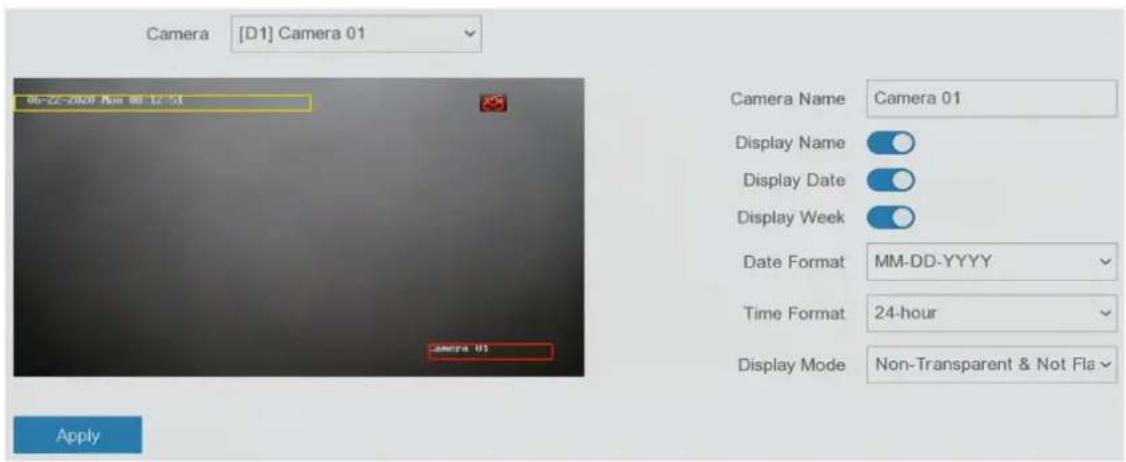Click the 'Time Format' label text
The height and width of the screenshot is (462, 1126).
tap(794, 313)
